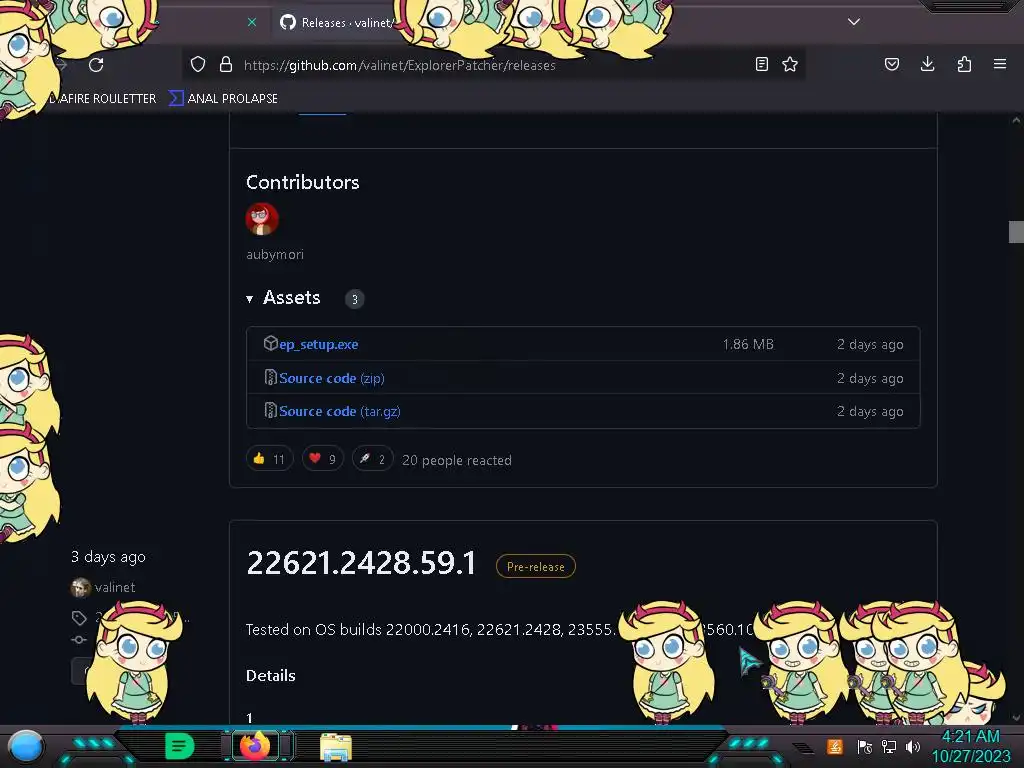Download Source code (tar.gz)
This screenshot has width=1024, height=768.
click(340, 411)
